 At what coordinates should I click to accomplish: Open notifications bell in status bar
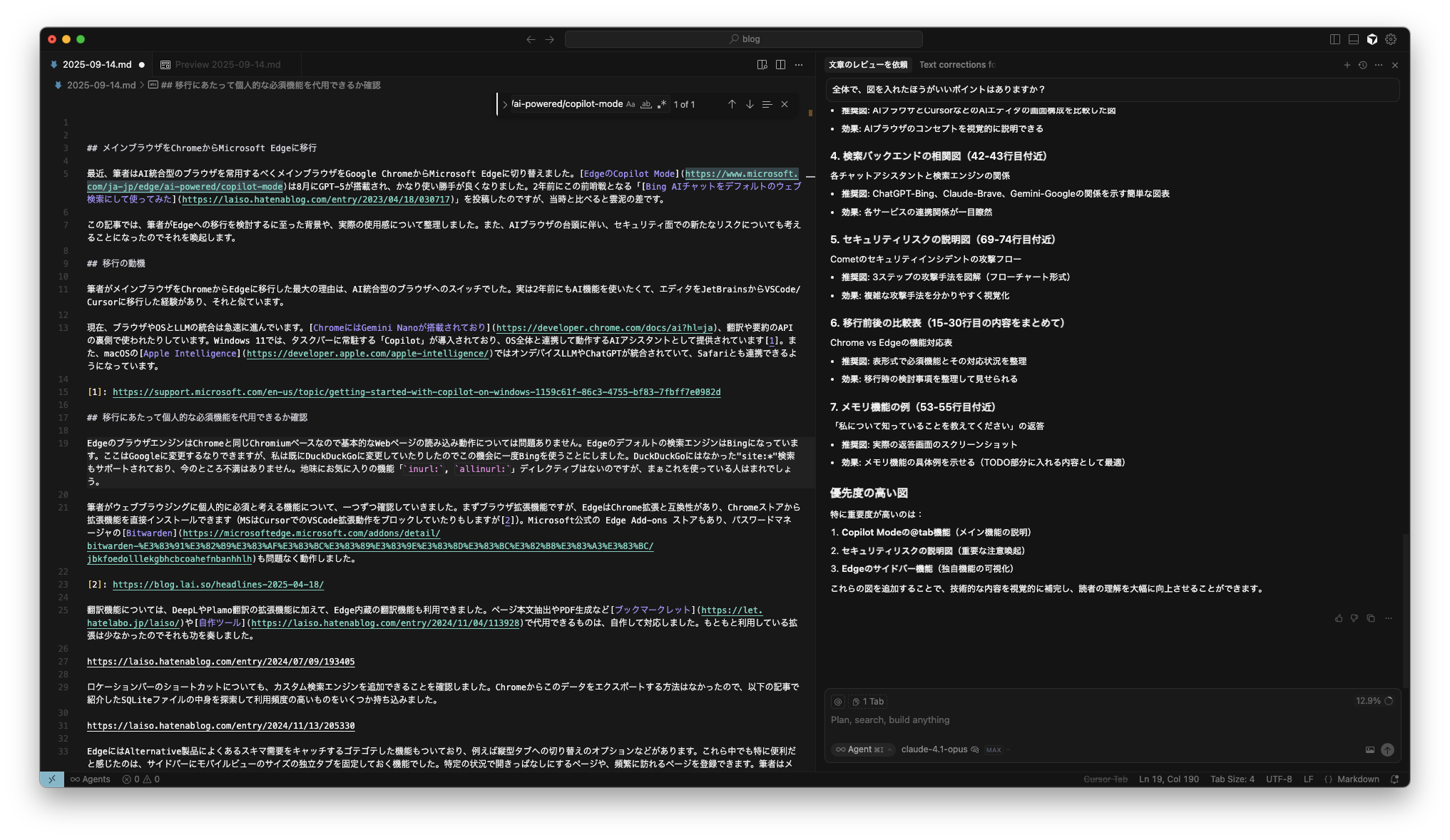1394,779
